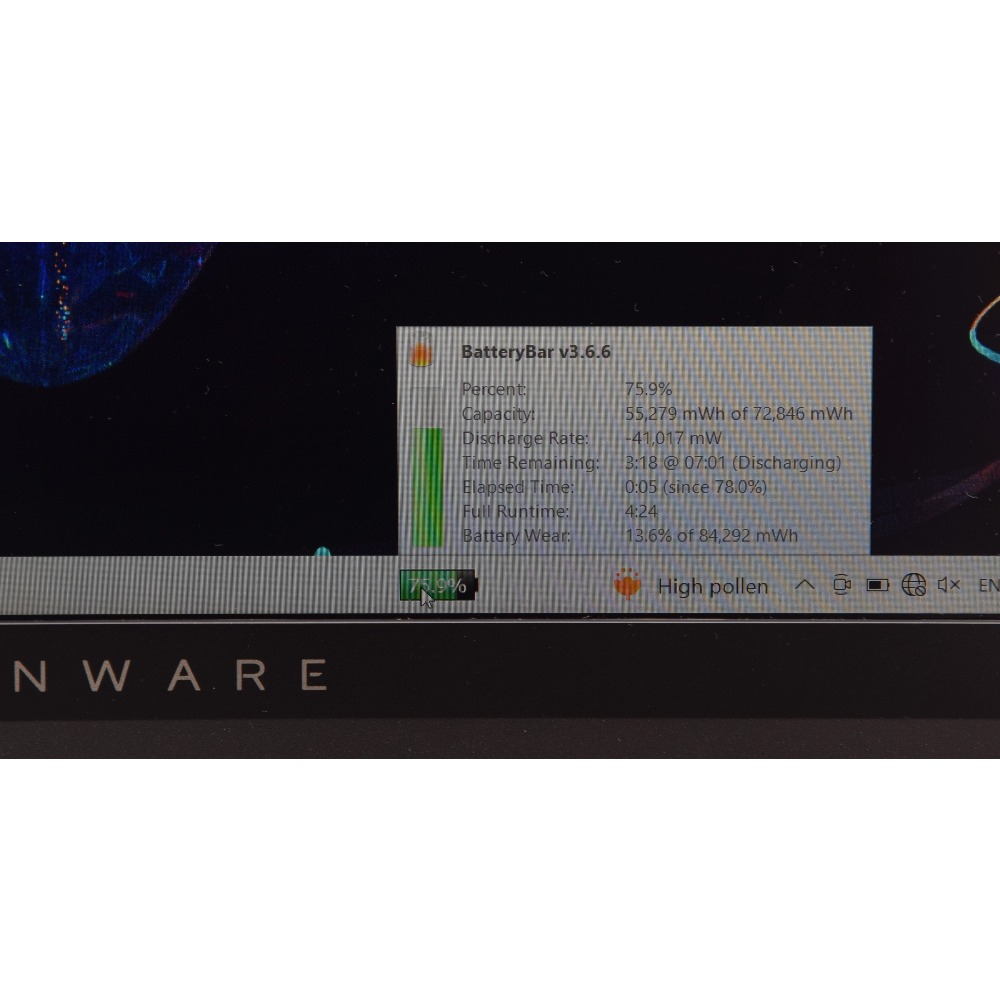Click the Battery Wear value 13.6% of 84,292 mWh
1000x1000 pixels.
(711, 536)
